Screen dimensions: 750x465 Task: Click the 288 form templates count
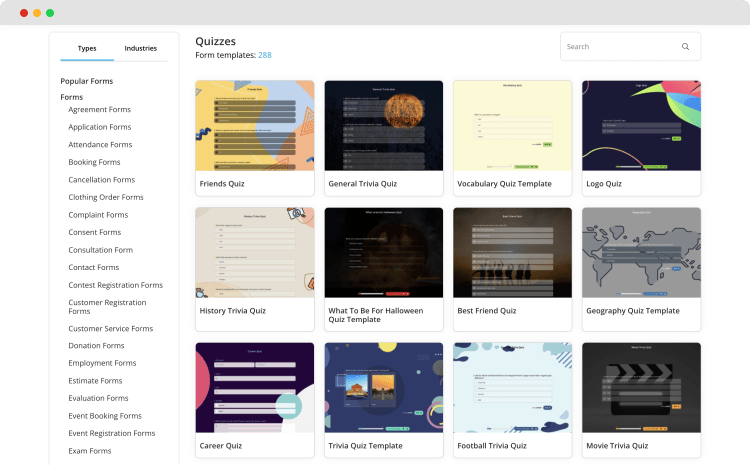point(265,55)
